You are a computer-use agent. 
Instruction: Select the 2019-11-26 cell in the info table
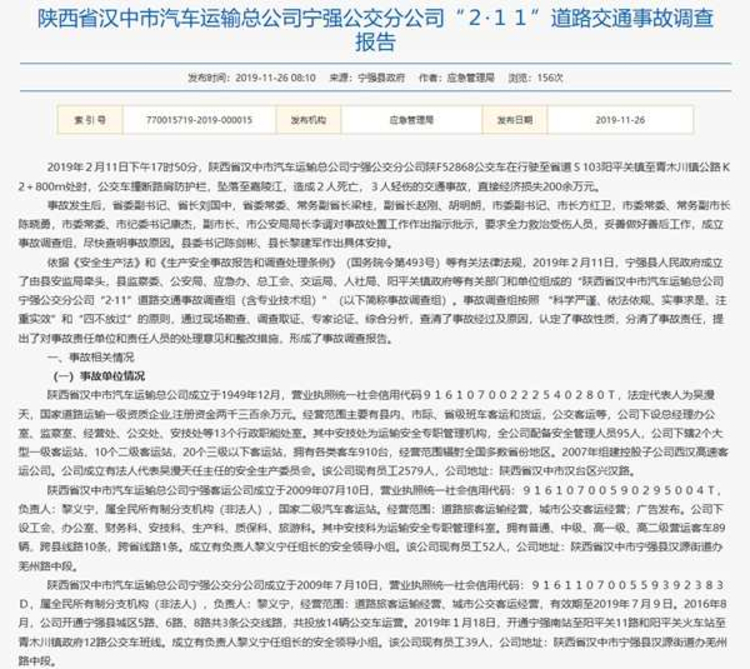(620, 120)
